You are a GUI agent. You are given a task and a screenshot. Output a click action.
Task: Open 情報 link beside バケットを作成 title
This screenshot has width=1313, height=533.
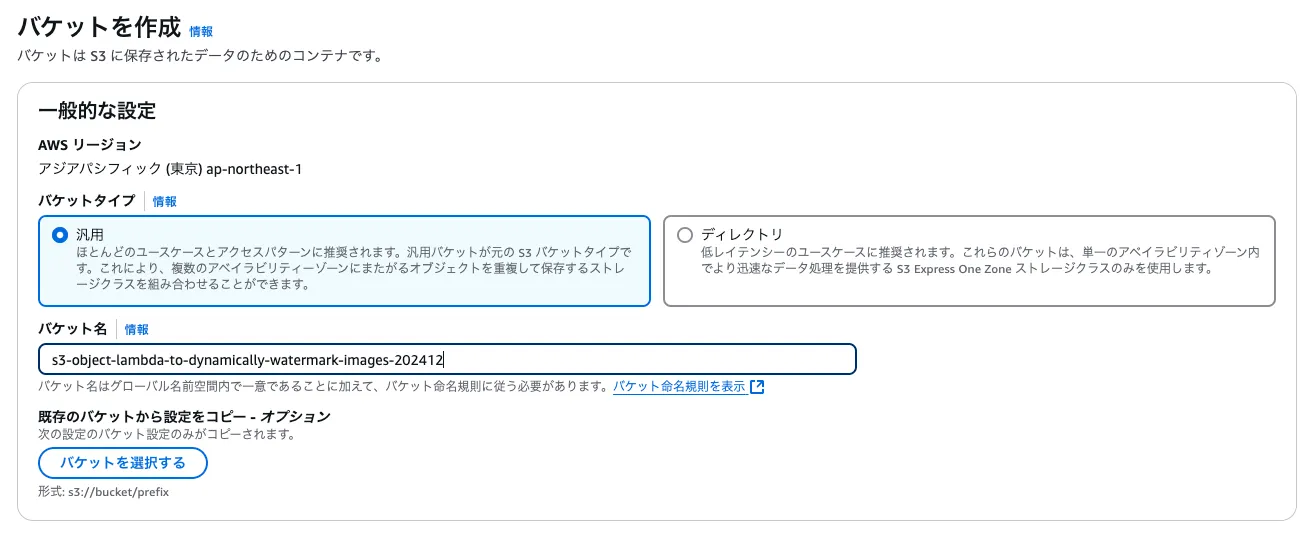[x=201, y=31]
